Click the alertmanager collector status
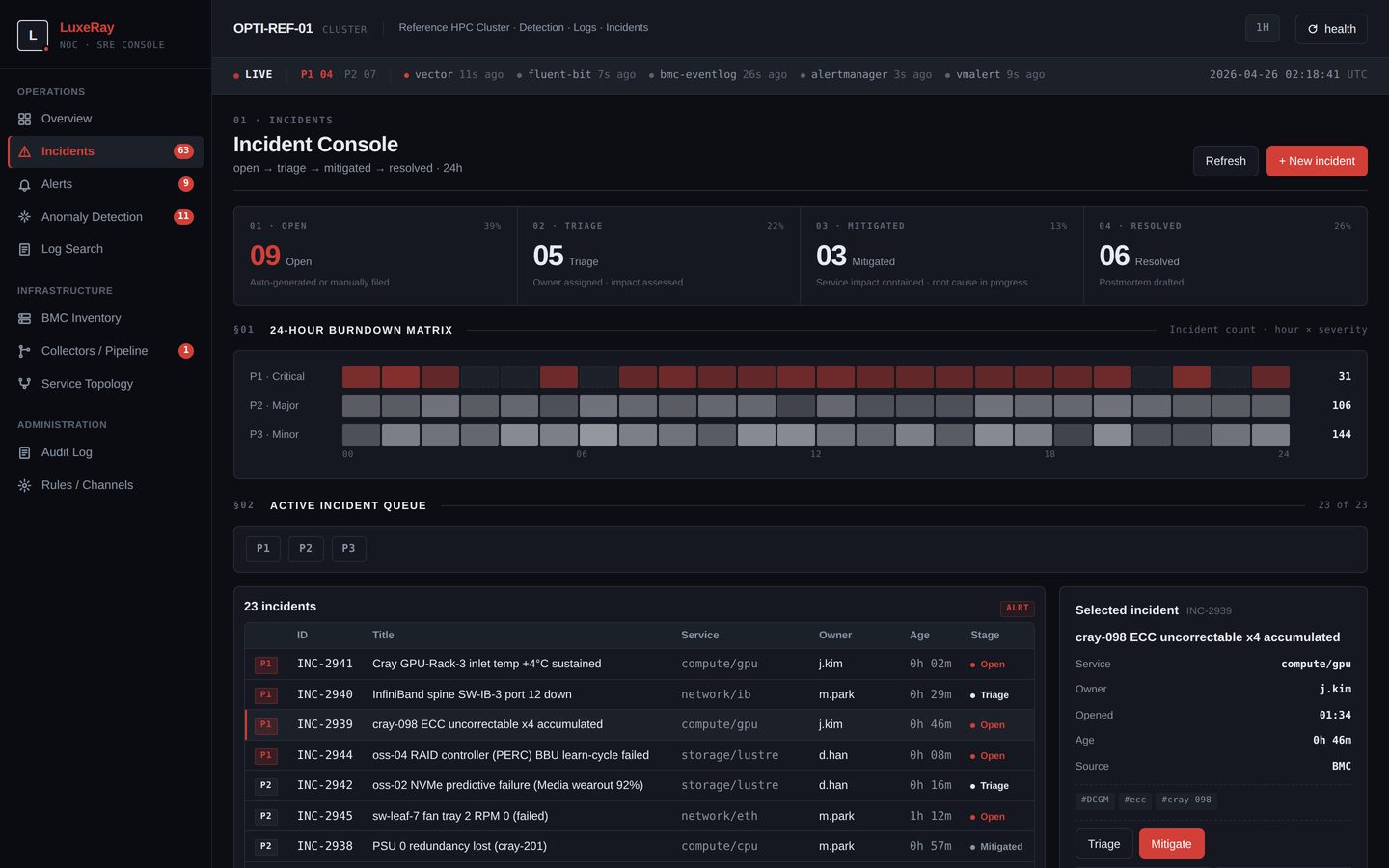 [865, 75]
